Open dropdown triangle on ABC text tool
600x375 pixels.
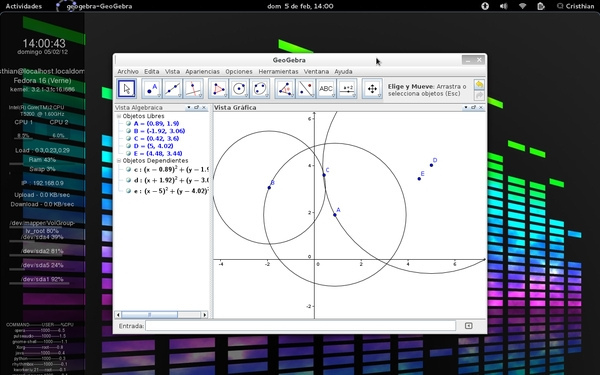(x=334, y=96)
